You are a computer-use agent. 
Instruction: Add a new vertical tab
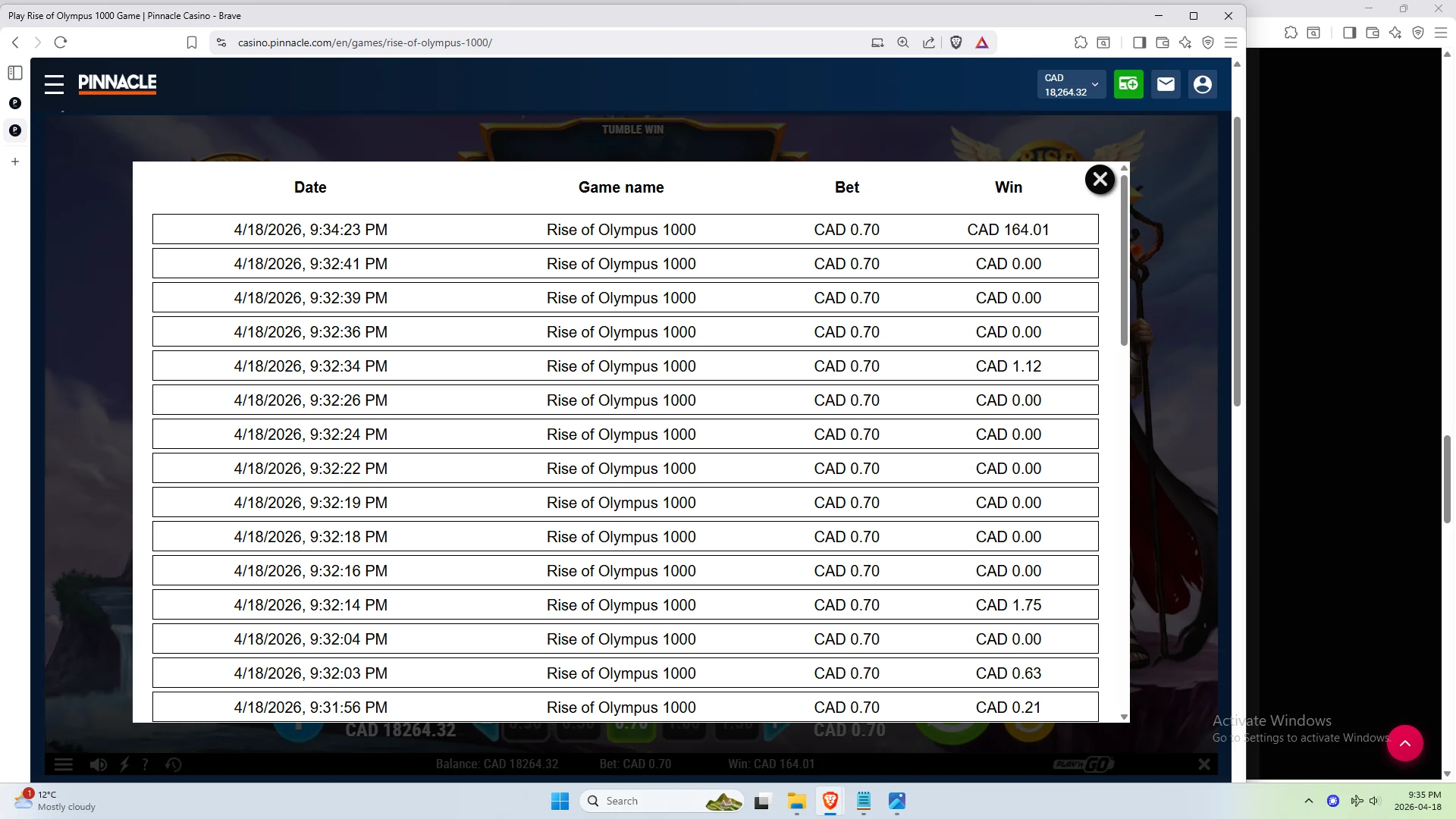(x=15, y=162)
